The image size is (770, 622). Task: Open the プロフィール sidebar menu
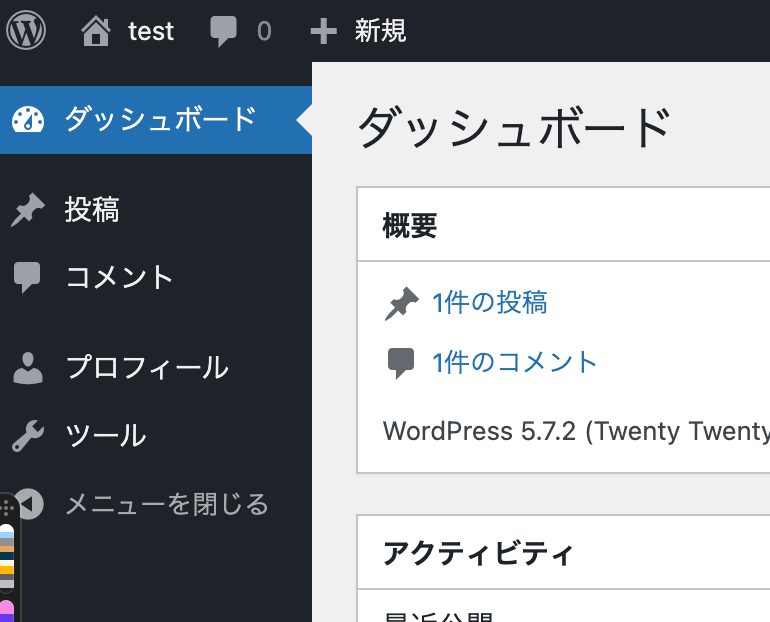[147, 367]
